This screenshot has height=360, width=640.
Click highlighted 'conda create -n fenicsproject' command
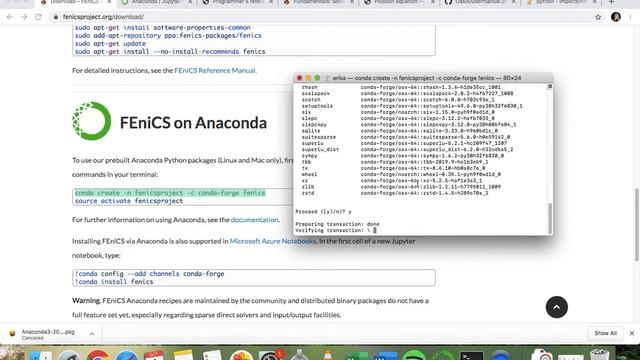pos(170,193)
